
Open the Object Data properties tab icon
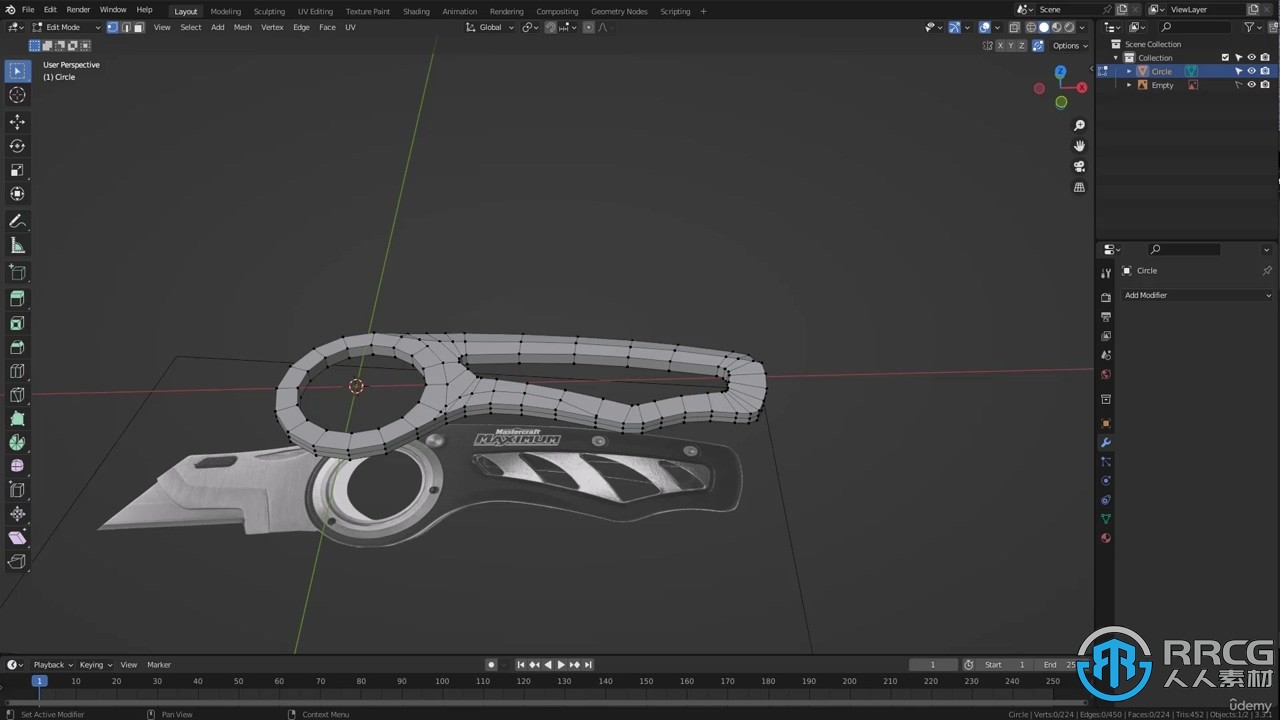(x=1106, y=519)
